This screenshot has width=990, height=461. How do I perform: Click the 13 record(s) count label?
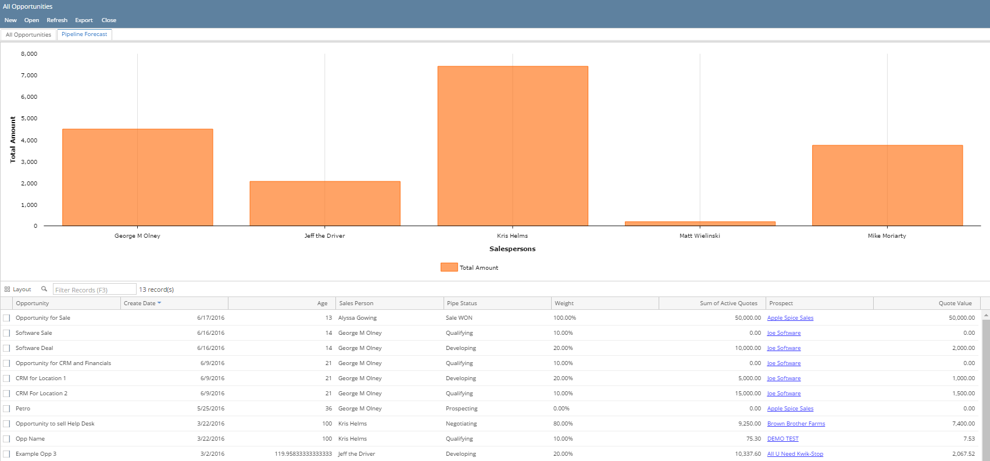click(156, 290)
